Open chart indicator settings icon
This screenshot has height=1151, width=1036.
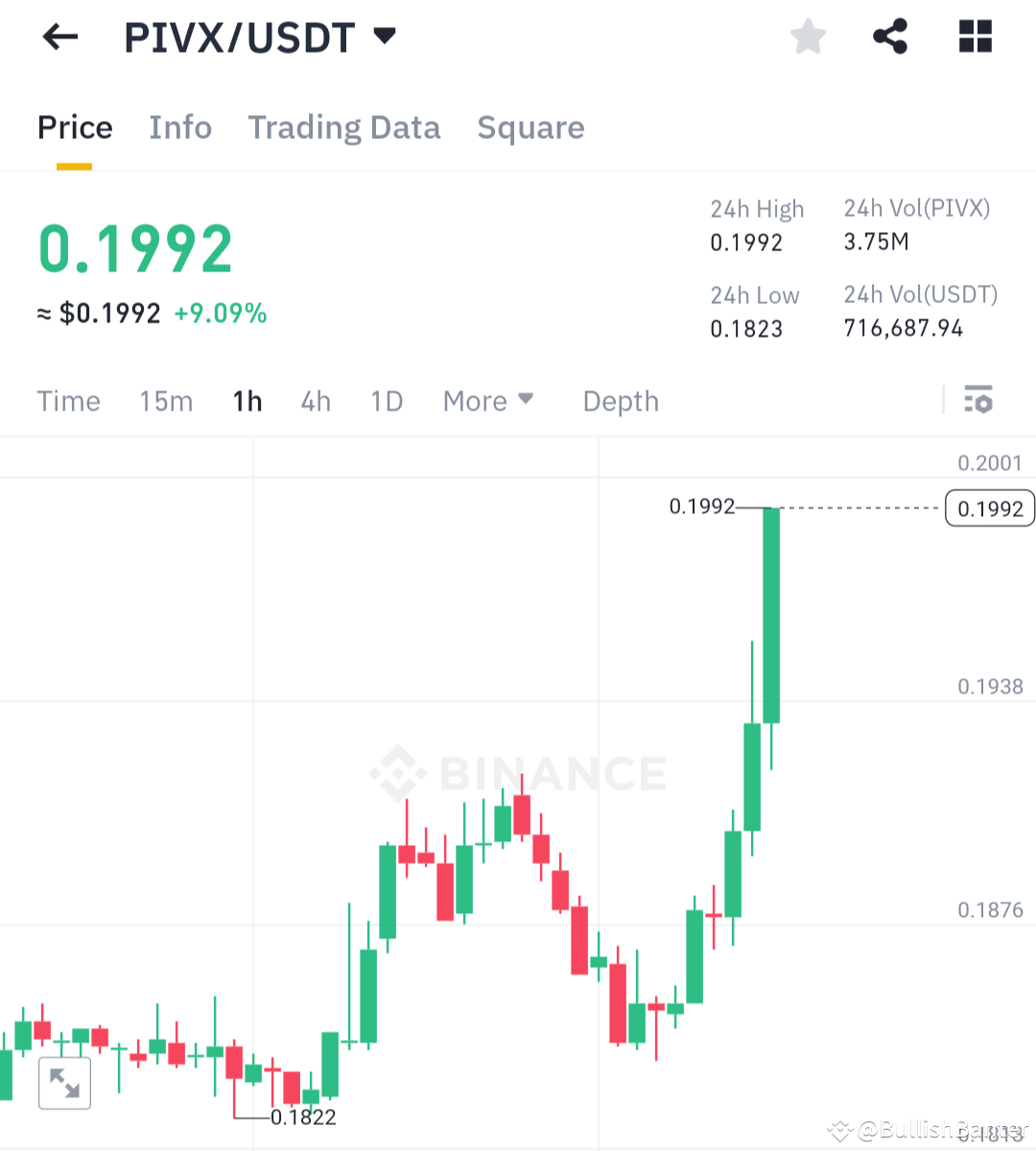[978, 401]
